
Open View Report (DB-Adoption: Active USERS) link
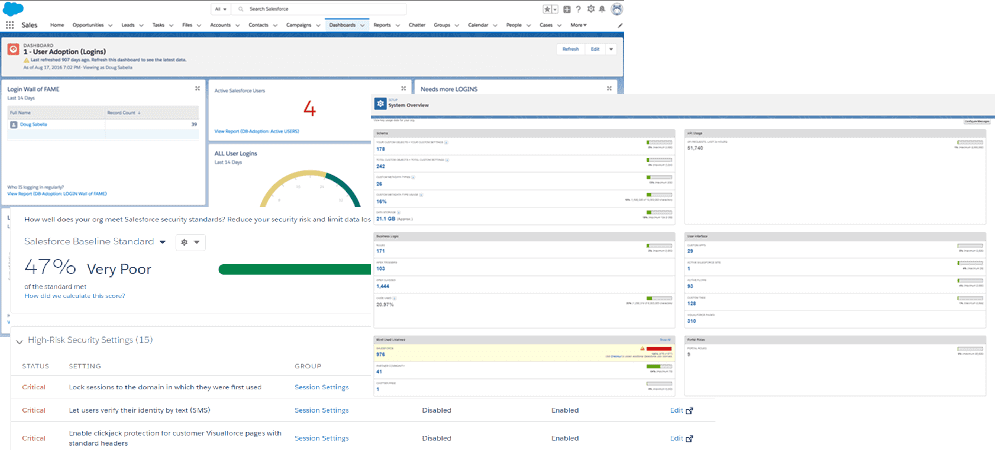coord(257,131)
